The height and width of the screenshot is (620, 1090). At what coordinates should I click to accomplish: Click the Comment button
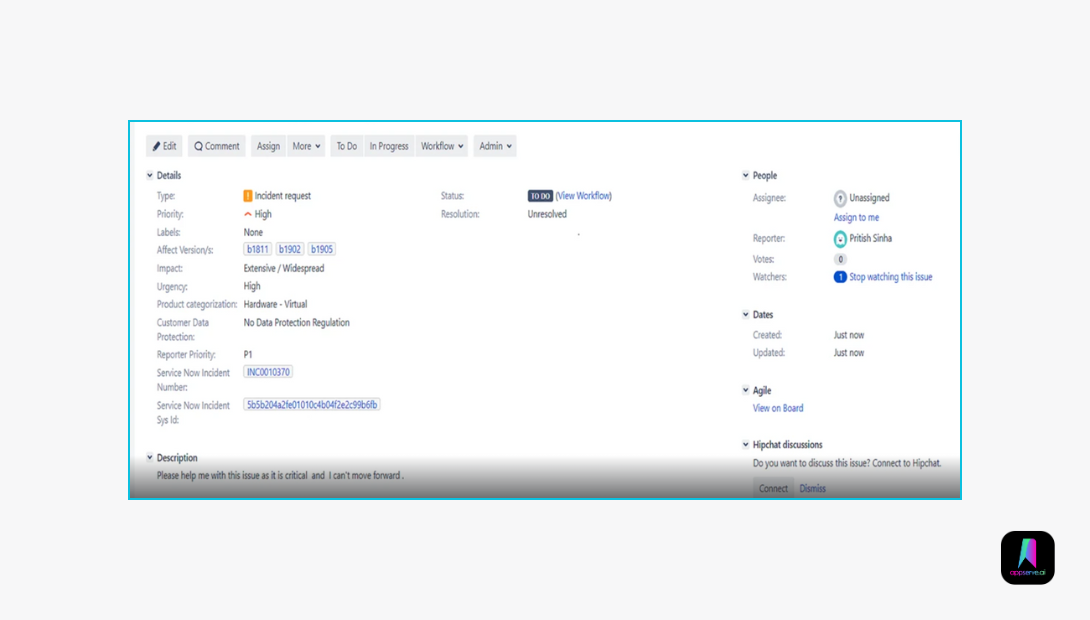216,146
